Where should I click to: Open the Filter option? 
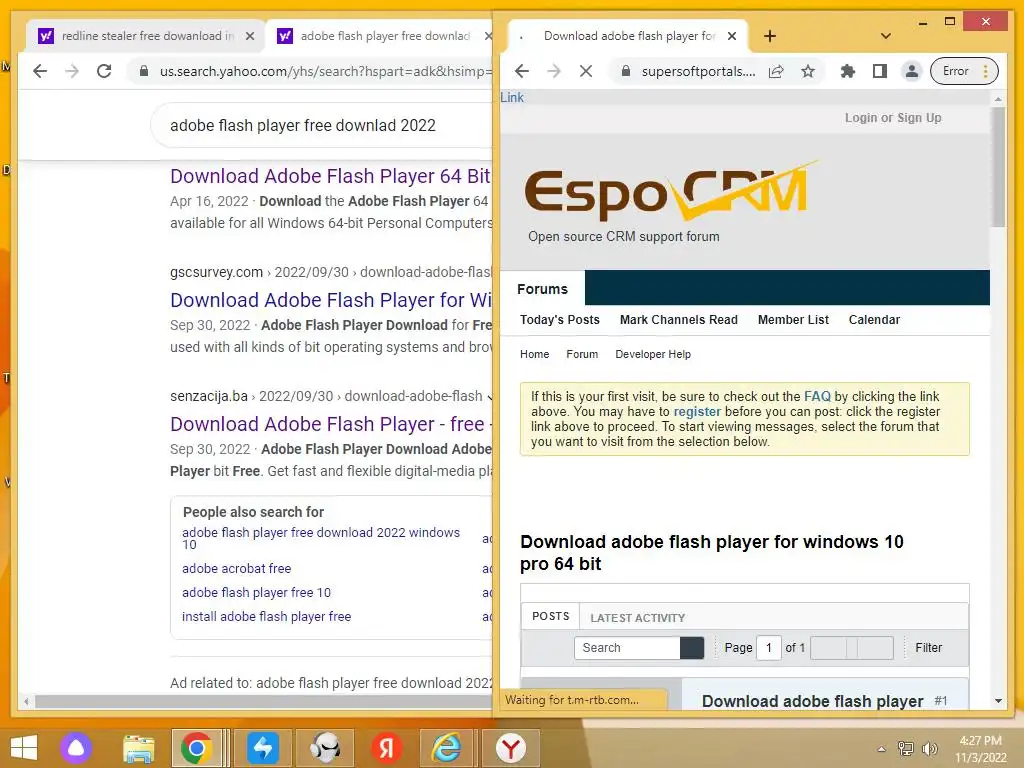(x=928, y=647)
